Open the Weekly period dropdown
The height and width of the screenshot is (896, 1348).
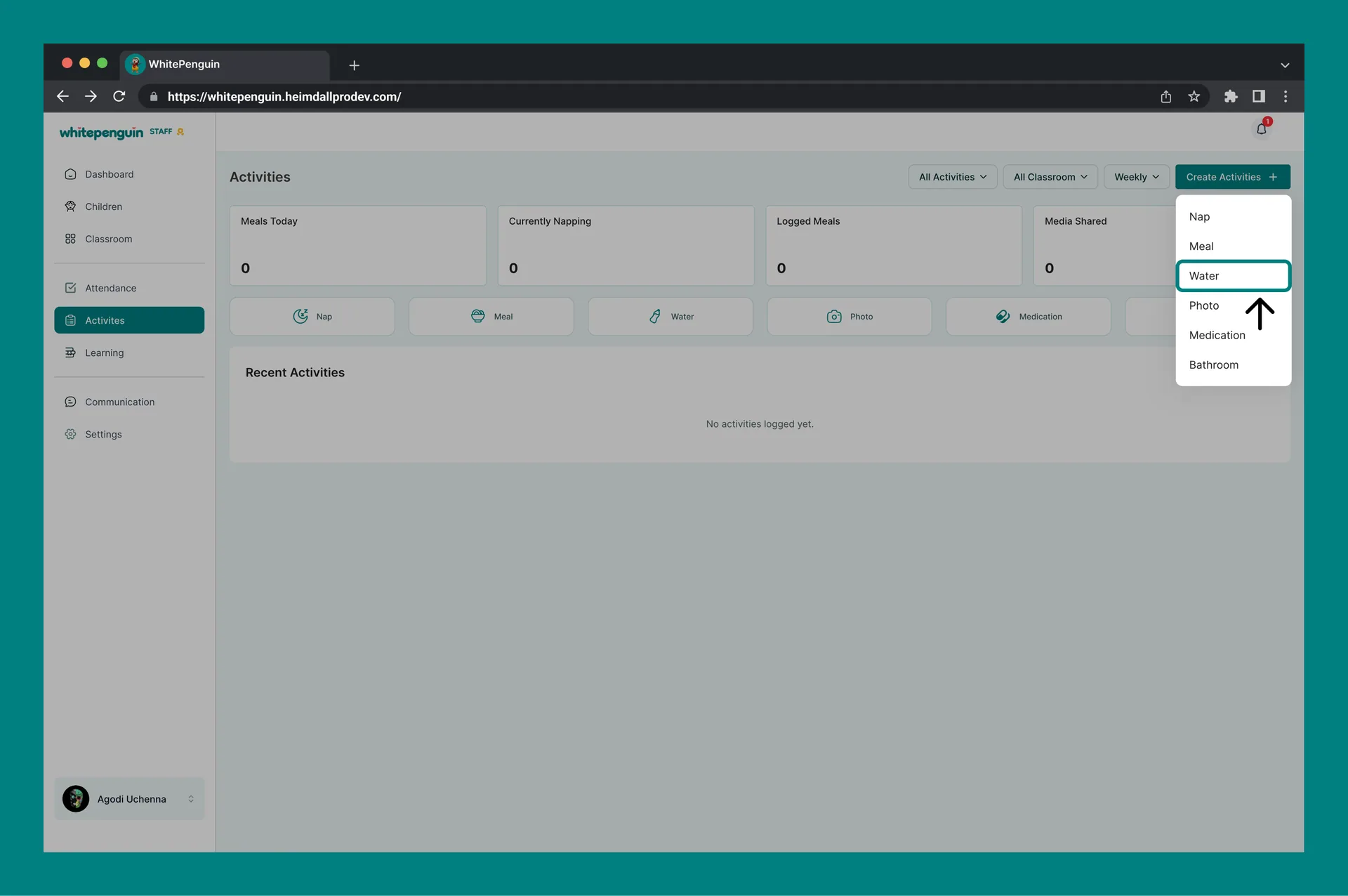[1137, 177]
